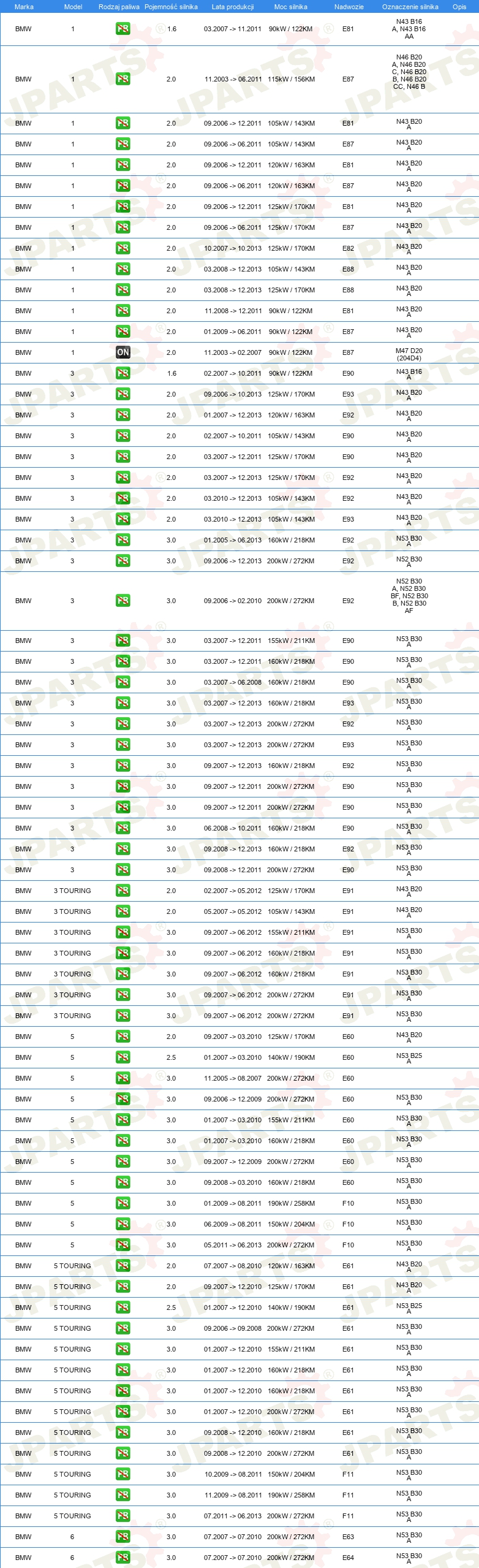Select the E82 body code cell
The height and width of the screenshot is (1568, 479).
point(348,248)
